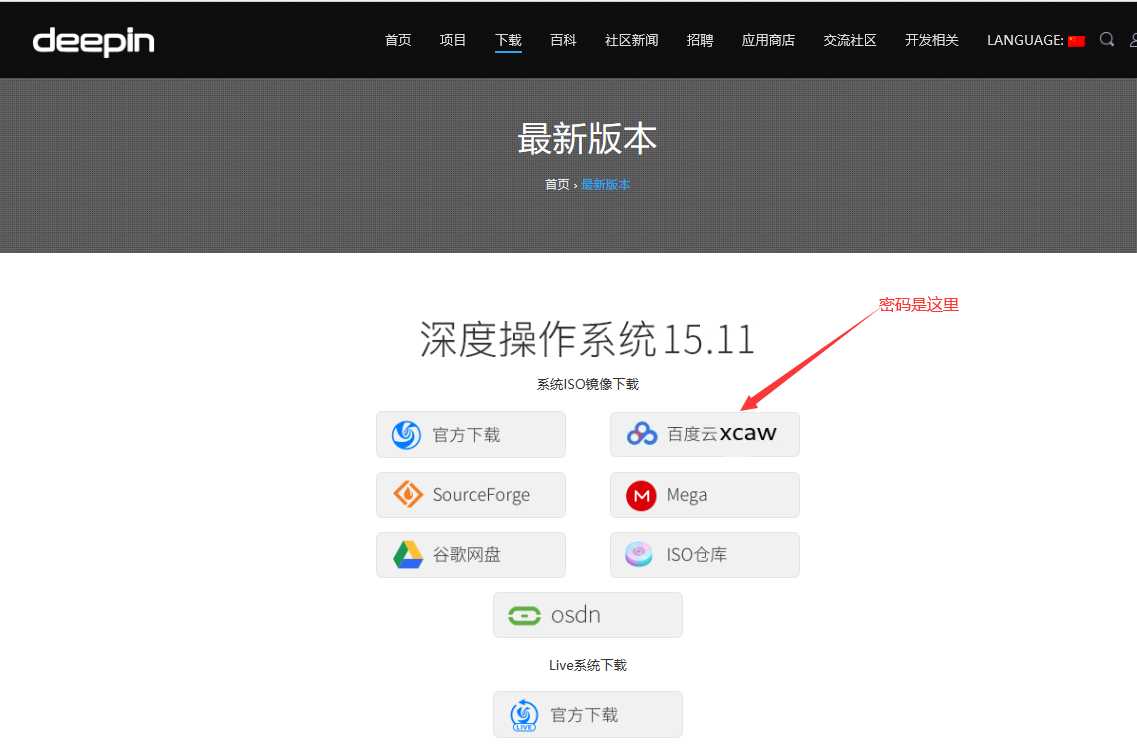This screenshot has width=1137, height=749.
Task: Click the green osdn icon
Action: pyautogui.click(x=524, y=616)
